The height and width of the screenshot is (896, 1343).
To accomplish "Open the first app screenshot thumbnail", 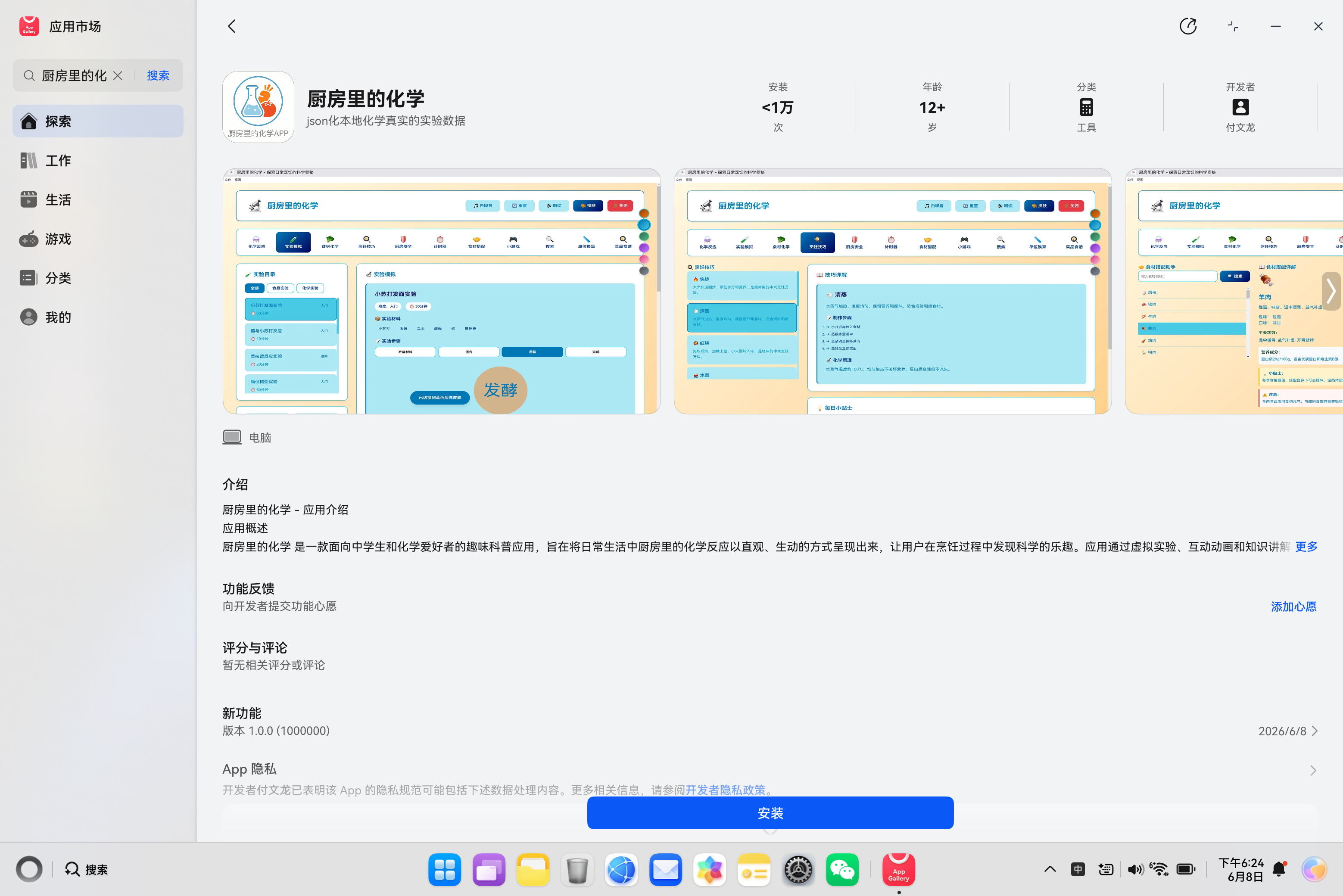I will click(x=441, y=291).
